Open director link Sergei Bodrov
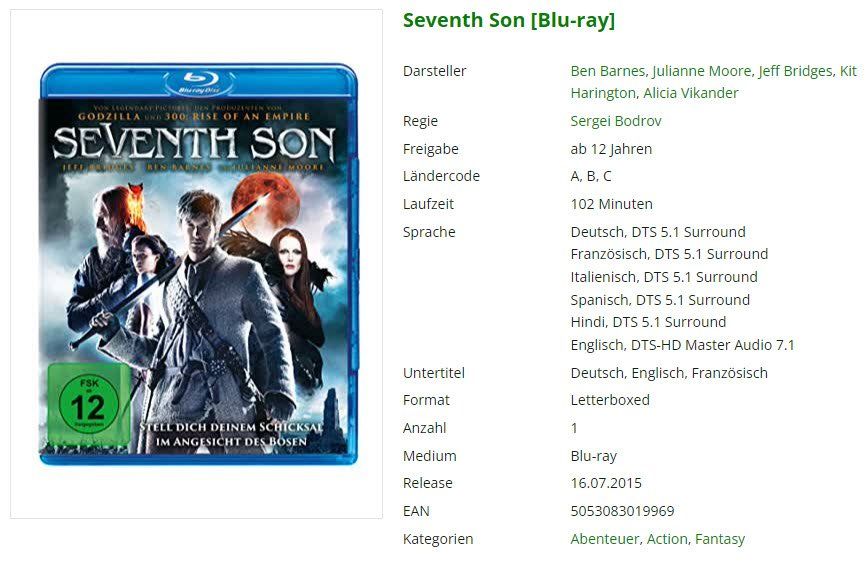 tap(616, 121)
